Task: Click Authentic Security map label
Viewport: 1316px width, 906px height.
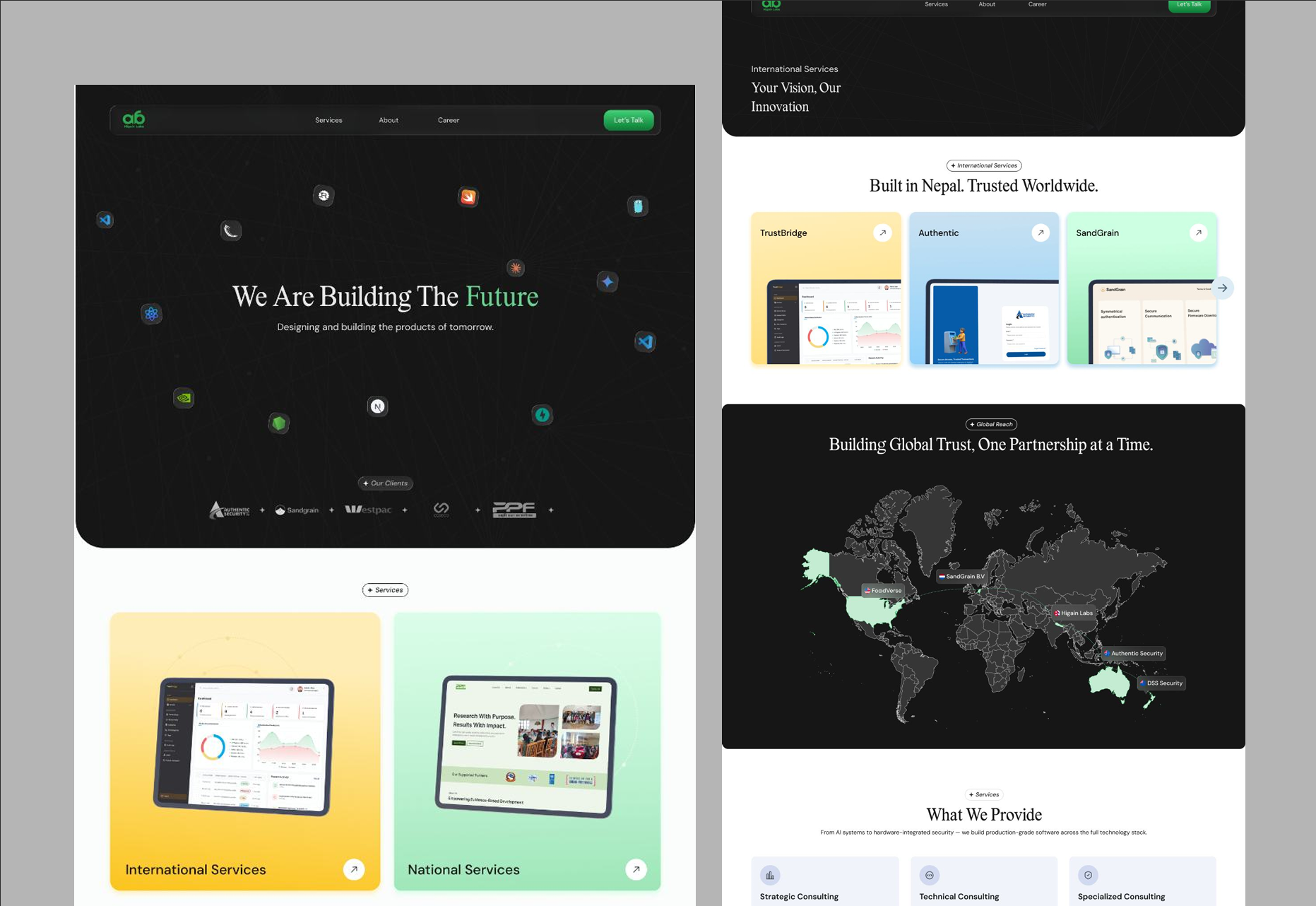Action: tap(1134, 654)
